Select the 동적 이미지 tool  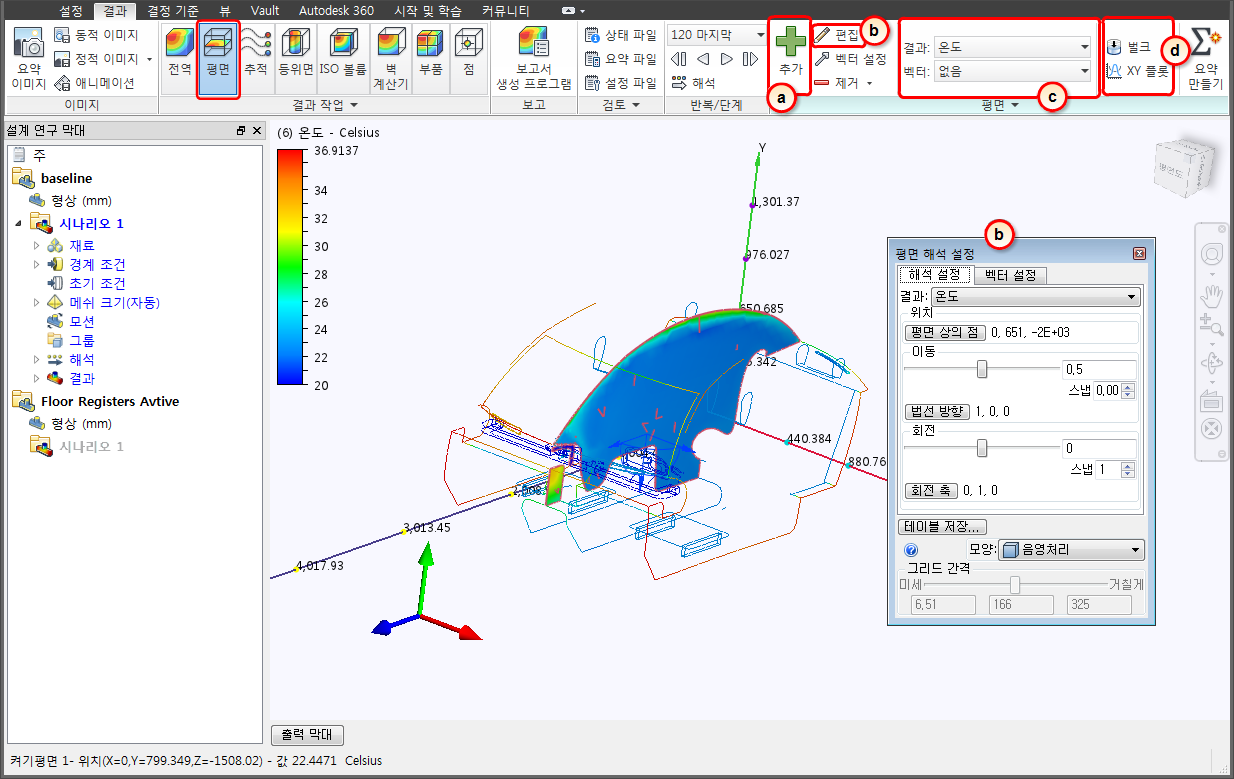[97, 35]
